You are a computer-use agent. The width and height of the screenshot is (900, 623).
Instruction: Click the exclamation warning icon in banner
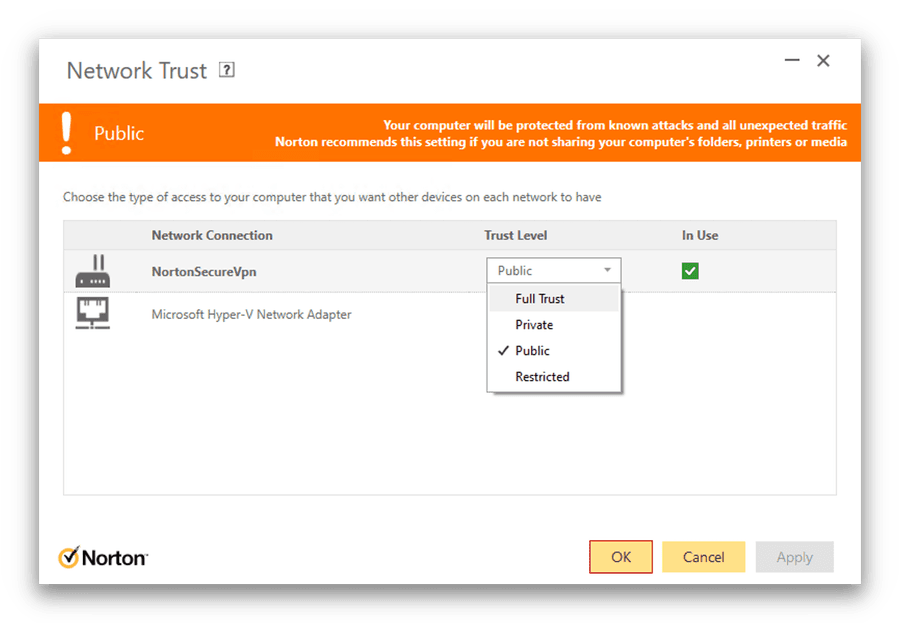click(66, 133)
